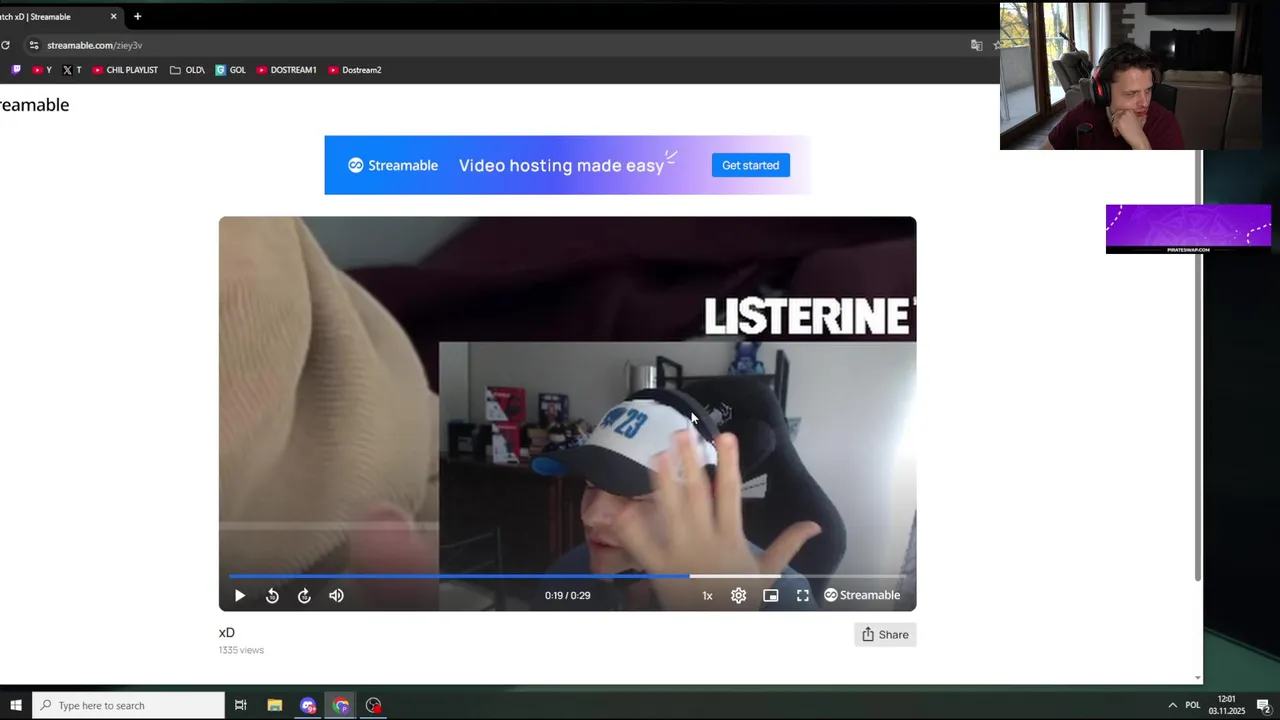This screenshot has height=720, width=1280.
Task: Open the 'T' X bookmark
Action: pos(72,70)
